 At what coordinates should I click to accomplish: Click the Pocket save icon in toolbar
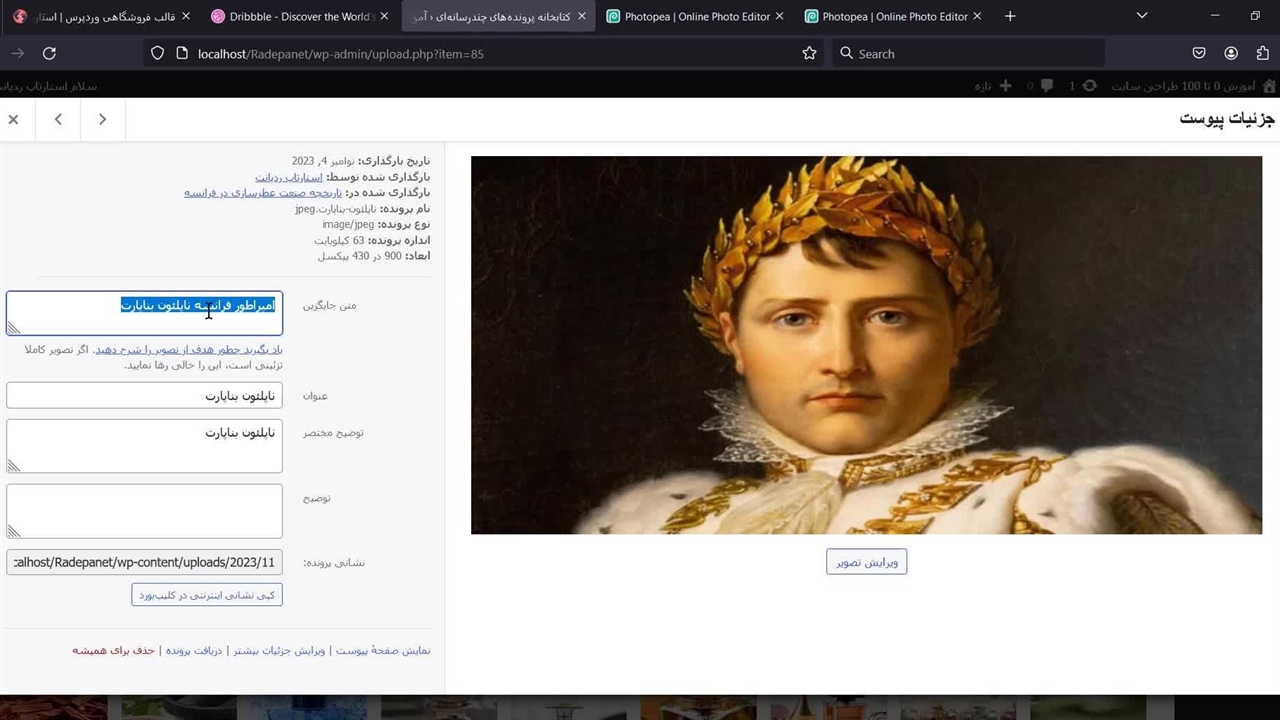pos(1199,53)
